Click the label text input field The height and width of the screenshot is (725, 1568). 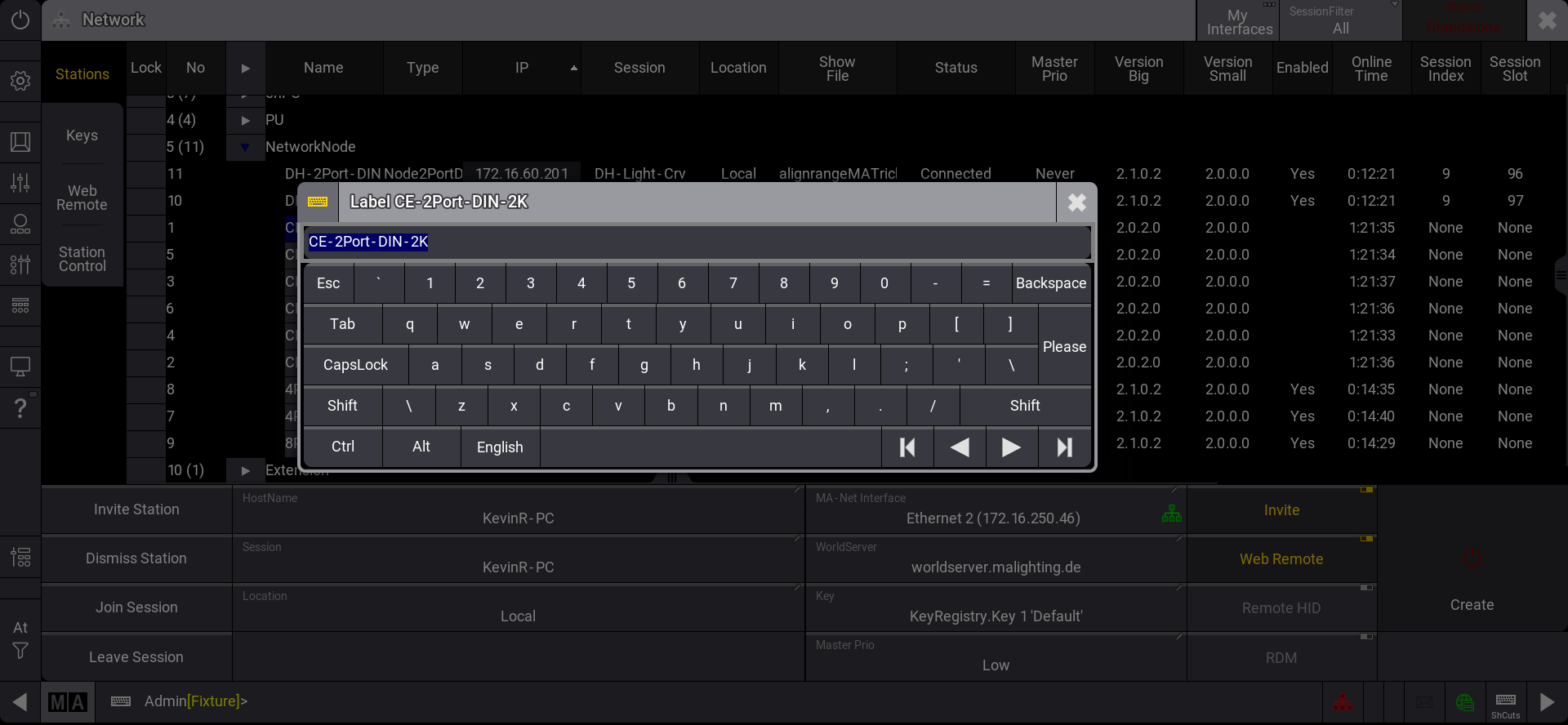(697, 242)
